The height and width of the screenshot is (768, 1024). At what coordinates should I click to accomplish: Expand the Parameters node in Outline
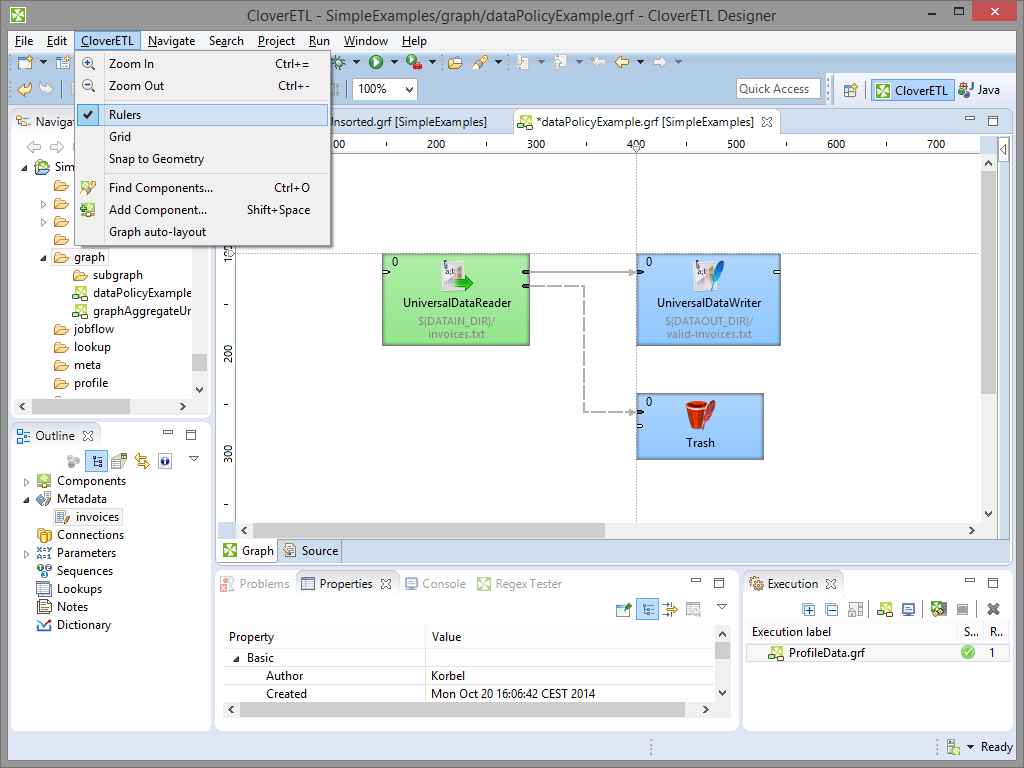click(26, 554)
